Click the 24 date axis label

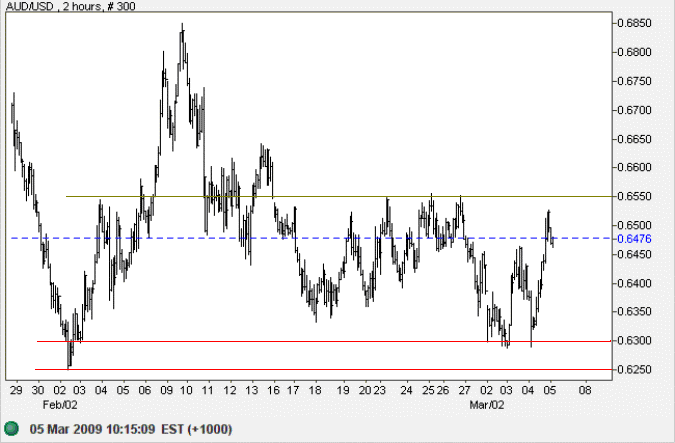pyautogui.click(x=406, y=390)
